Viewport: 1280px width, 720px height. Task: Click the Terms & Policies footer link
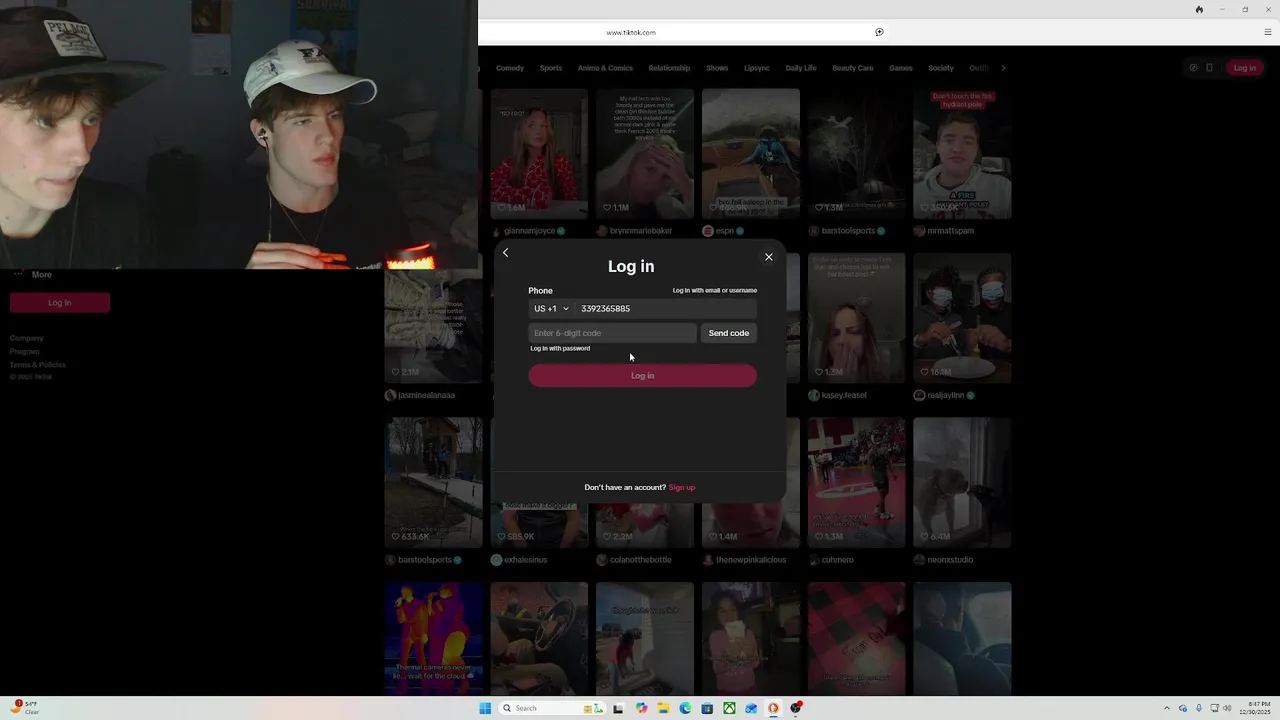[x=38, y=365]
